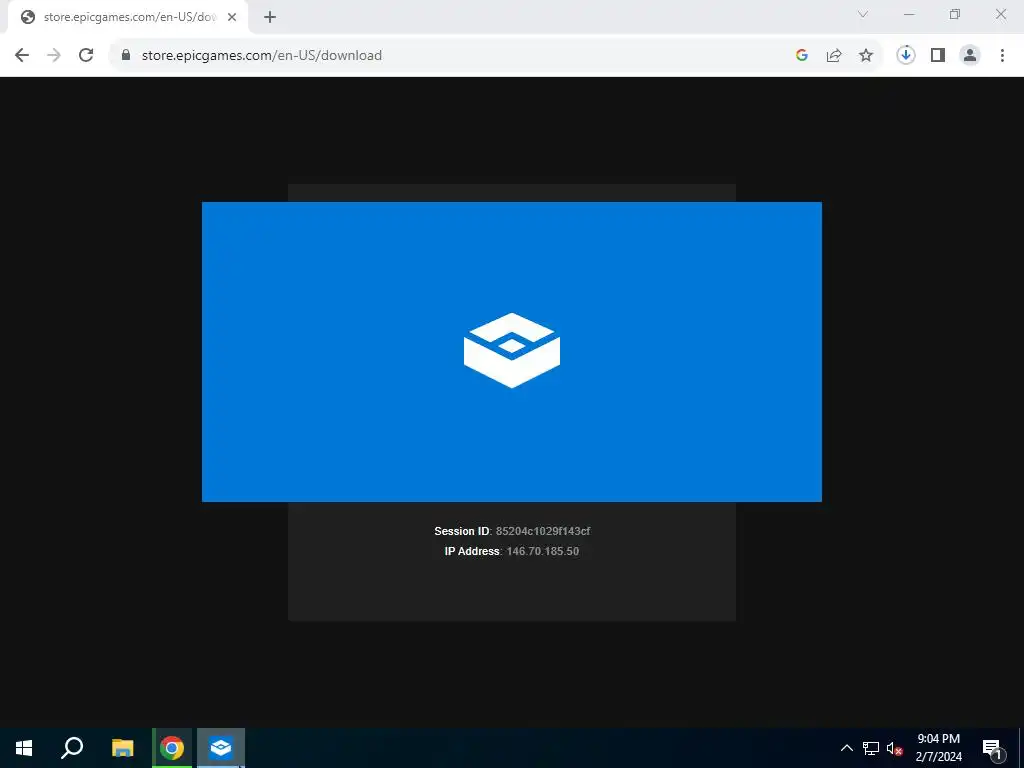Close the store.epicgames.com tab

pos(232,18)
